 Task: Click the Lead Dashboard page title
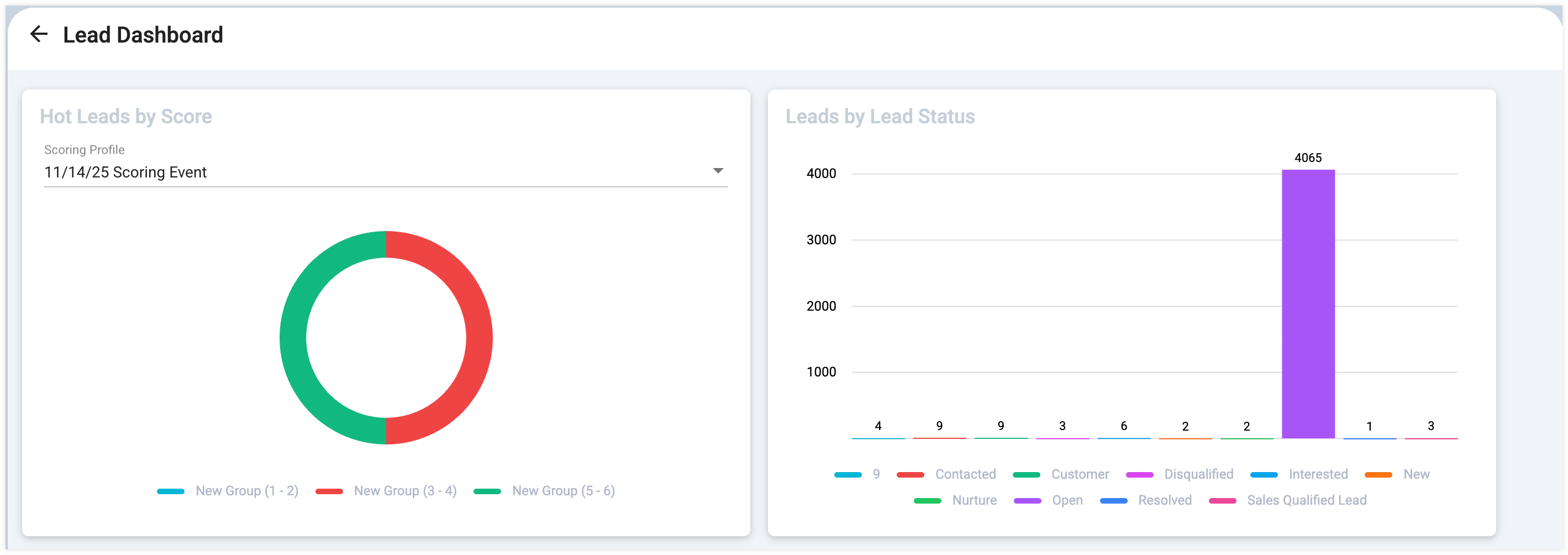[x=143, y=35]
